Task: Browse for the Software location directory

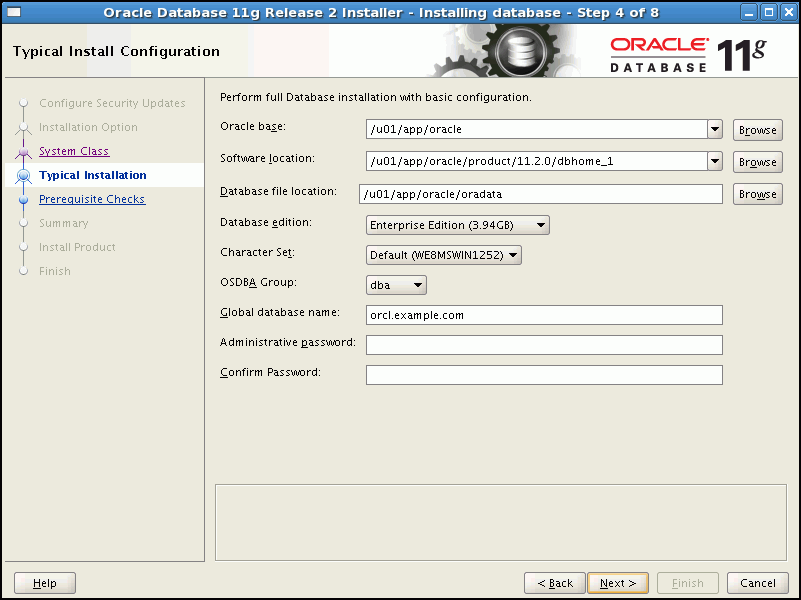Action: [757, 162]
